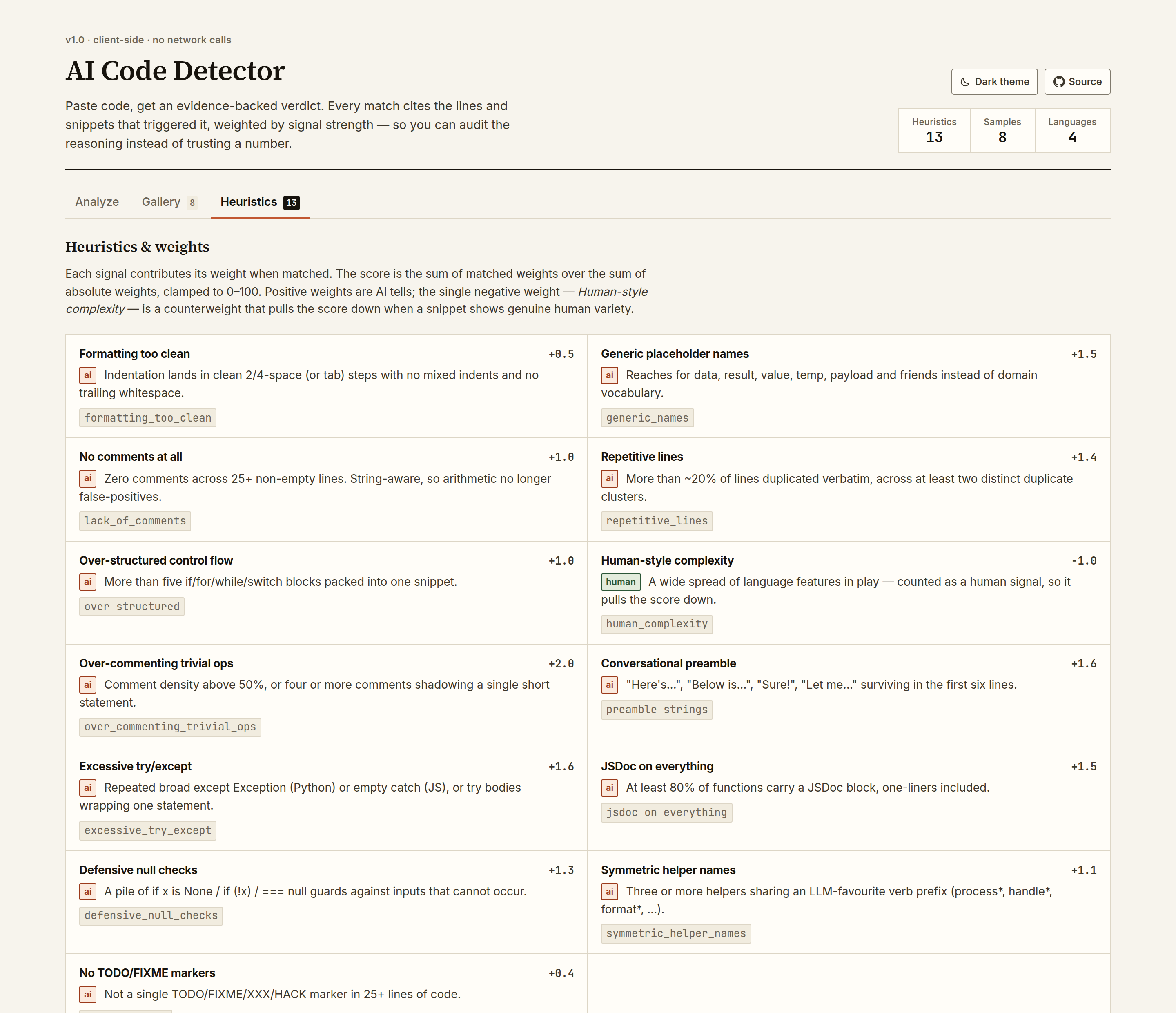Image resolution: width=1176 pixels, height=1013 pixels.
Task: Click the Over-commenting trivial ops title
Action: [x=156, y=663]
